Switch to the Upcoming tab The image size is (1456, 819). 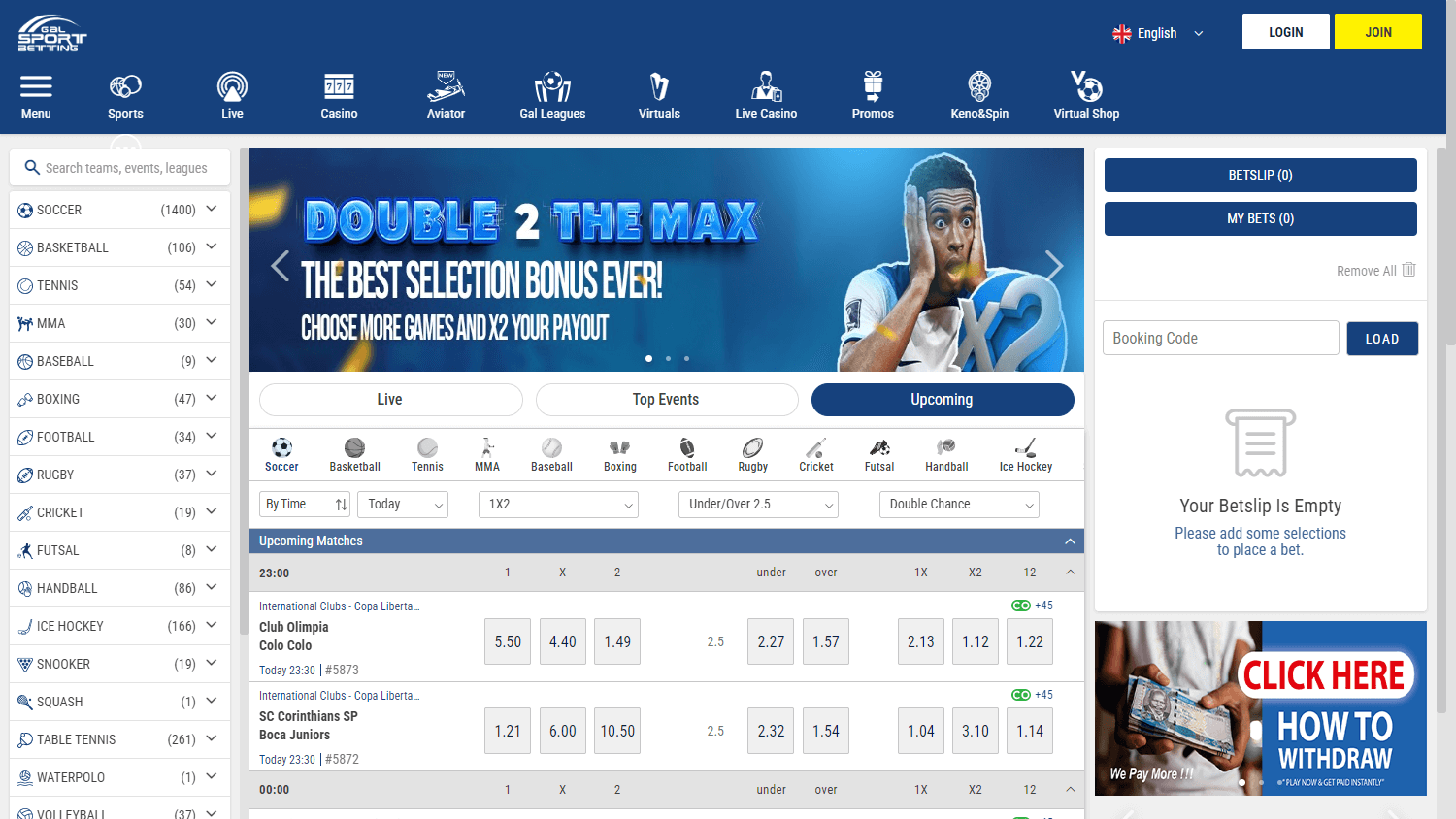pyautogui.click(x=943, y=400)
